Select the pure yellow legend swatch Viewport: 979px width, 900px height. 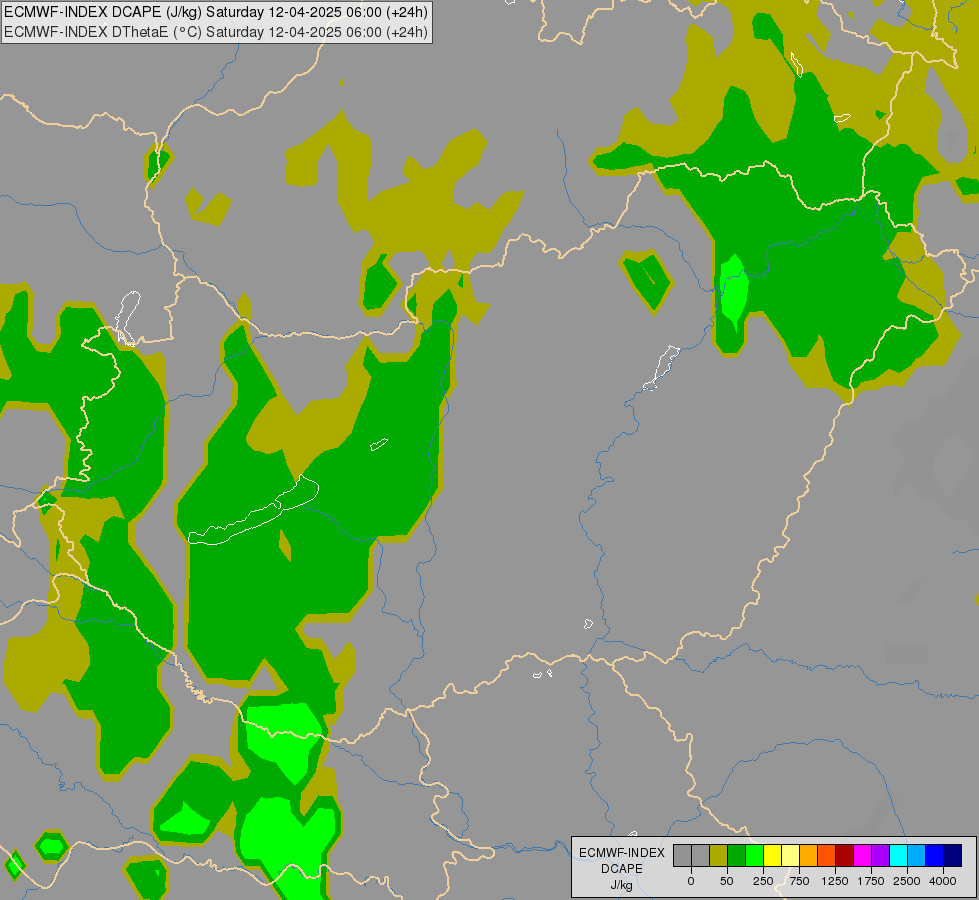(x=772, y=855)
